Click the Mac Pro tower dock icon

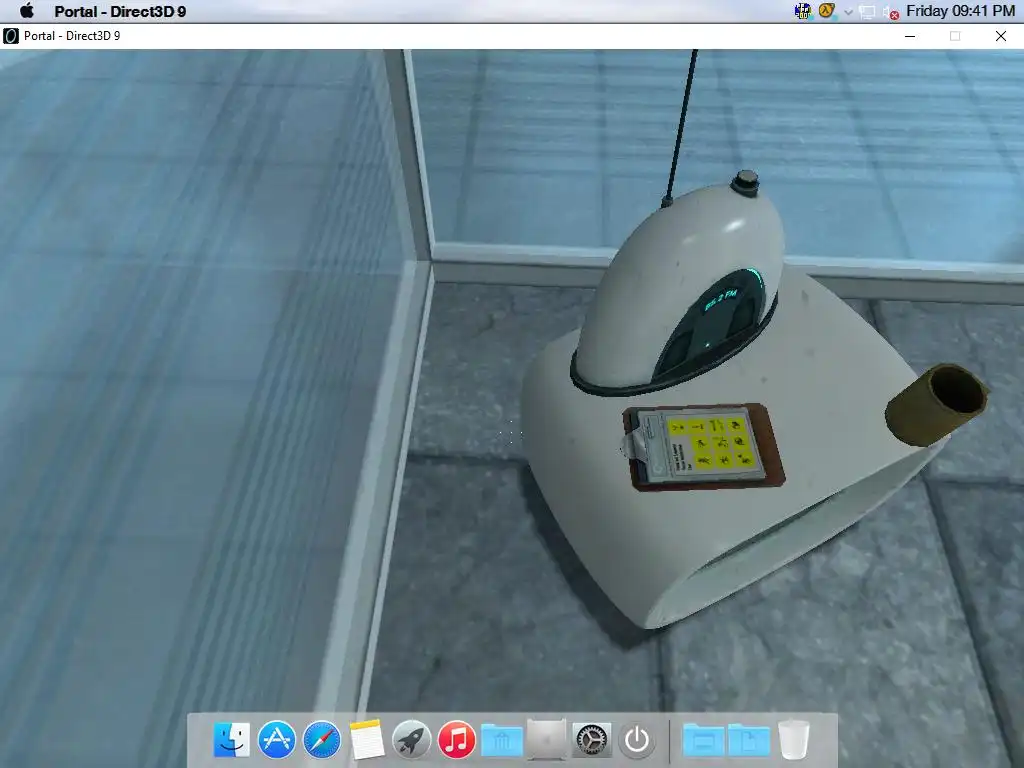(547, 740)
